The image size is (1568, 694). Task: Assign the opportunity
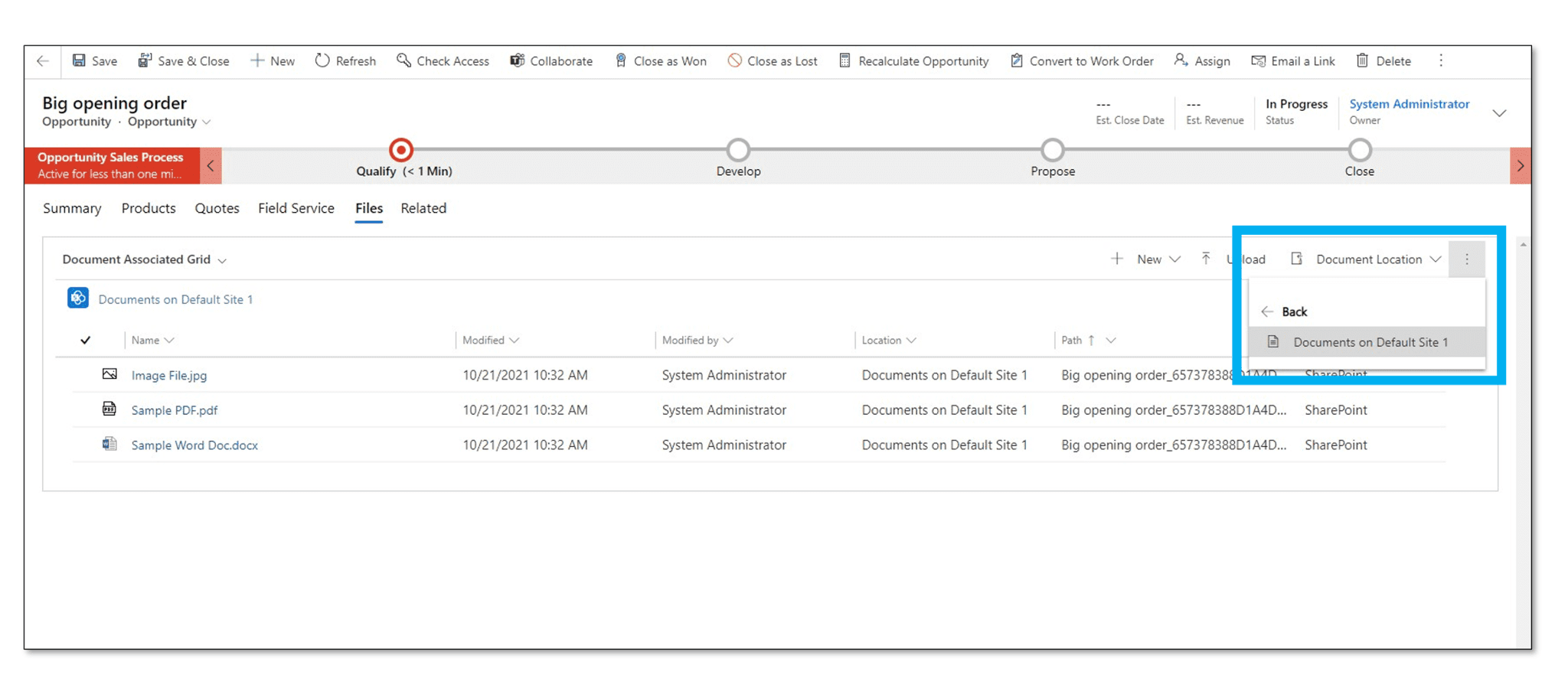1202,61
